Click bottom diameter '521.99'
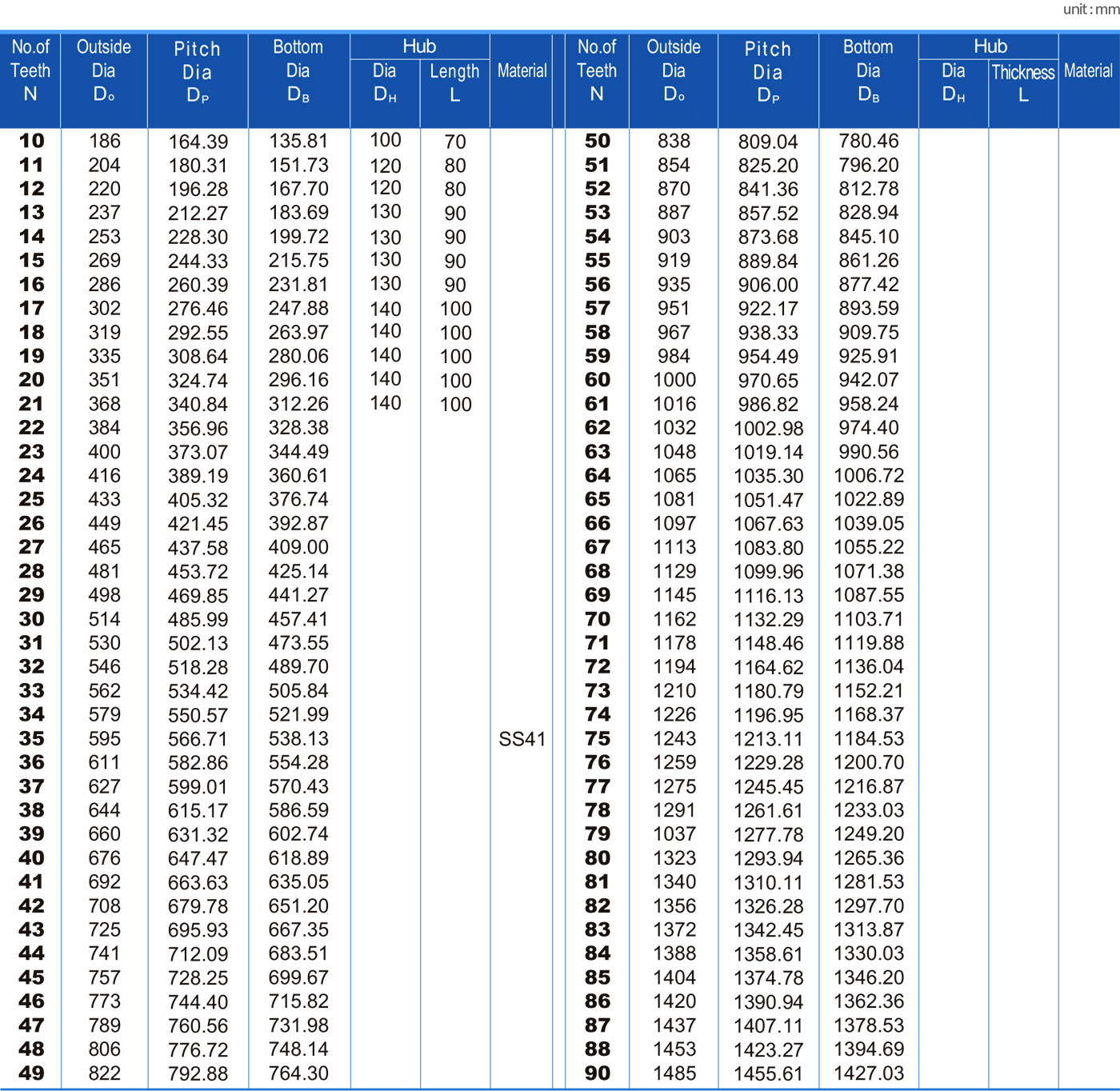Image resolution: width=1120 pixels, height=1091 pixels. (x=298, y=715)
